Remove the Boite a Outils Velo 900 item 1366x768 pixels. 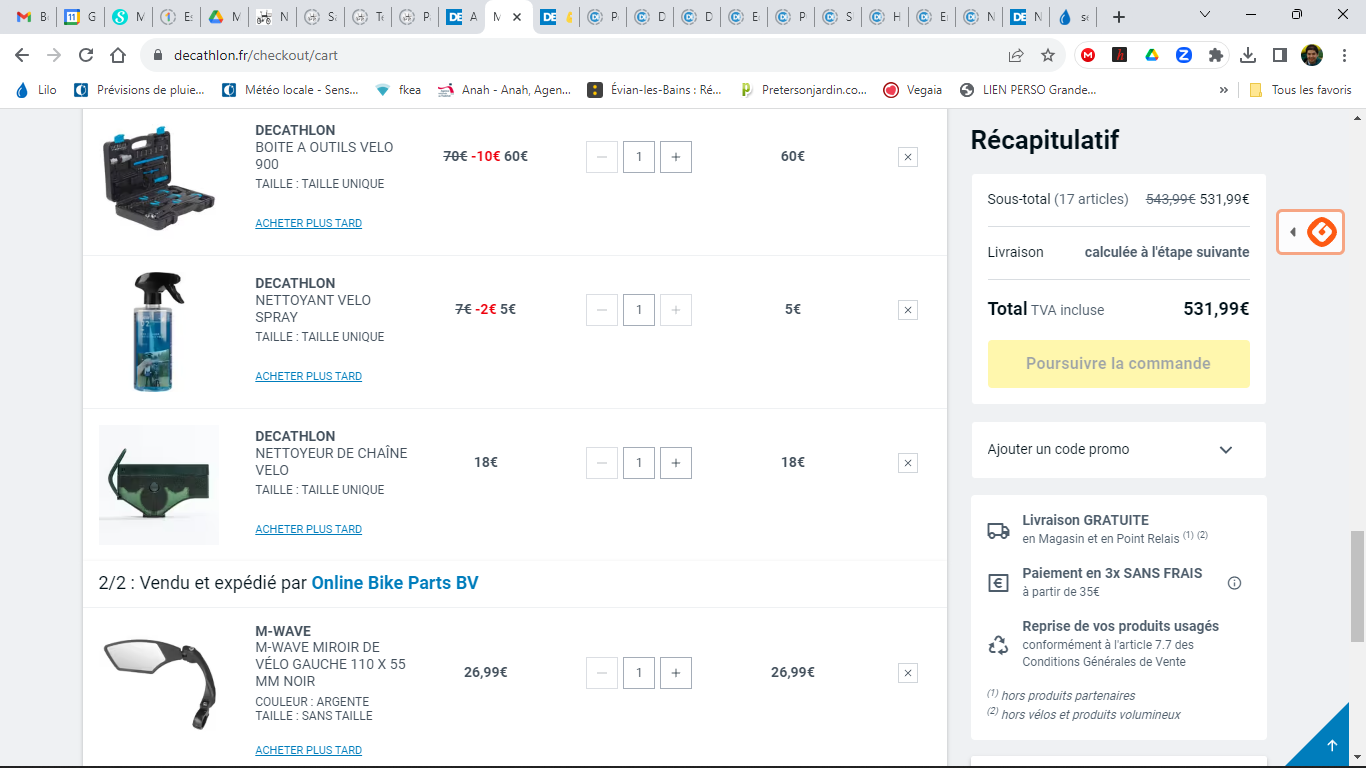coord(907,157)
